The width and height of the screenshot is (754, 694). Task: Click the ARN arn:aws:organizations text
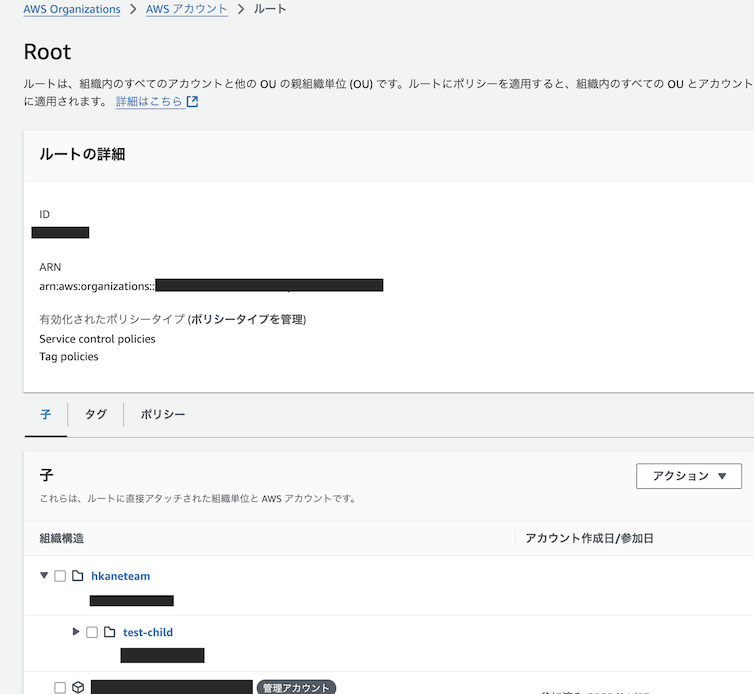point(97,286)
